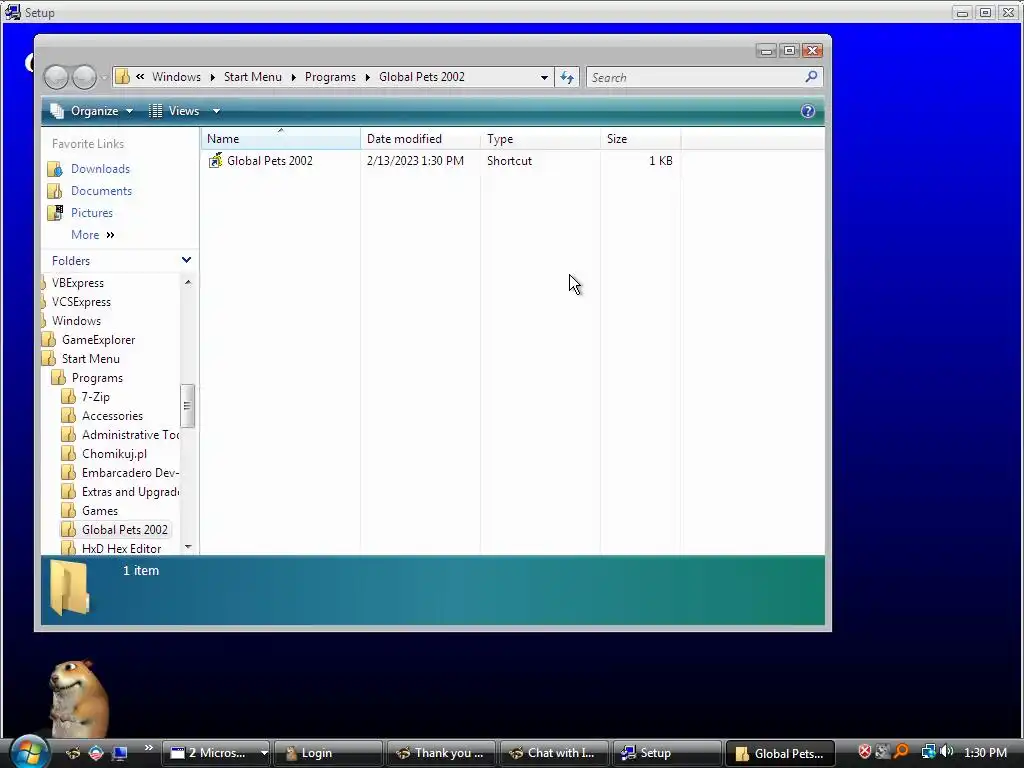Select GameExplorer folder in tree

pos(98,340)
